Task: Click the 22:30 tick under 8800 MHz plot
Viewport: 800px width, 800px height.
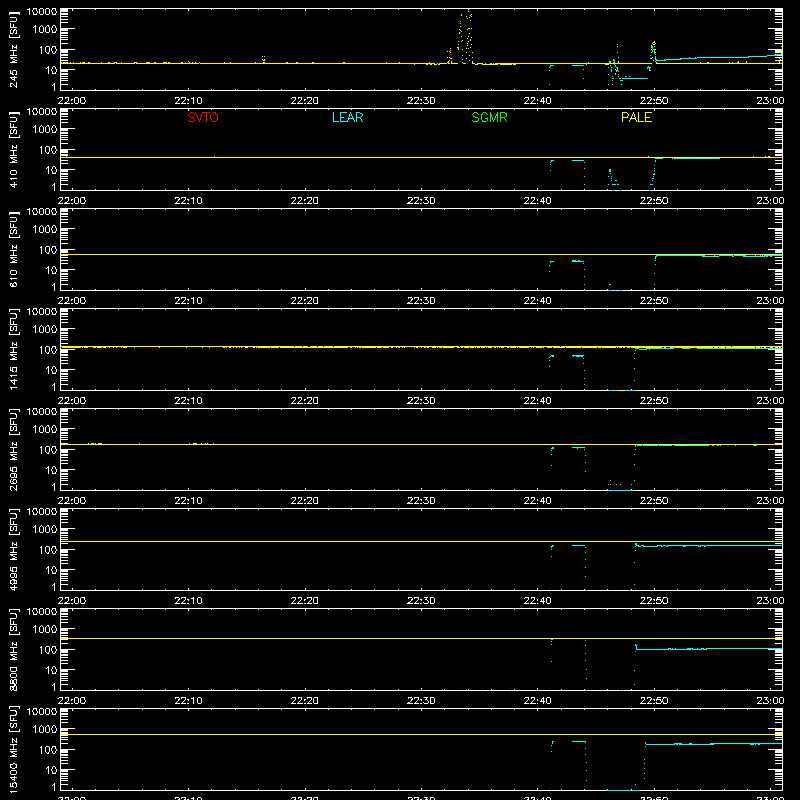Action: pos(421,701)
